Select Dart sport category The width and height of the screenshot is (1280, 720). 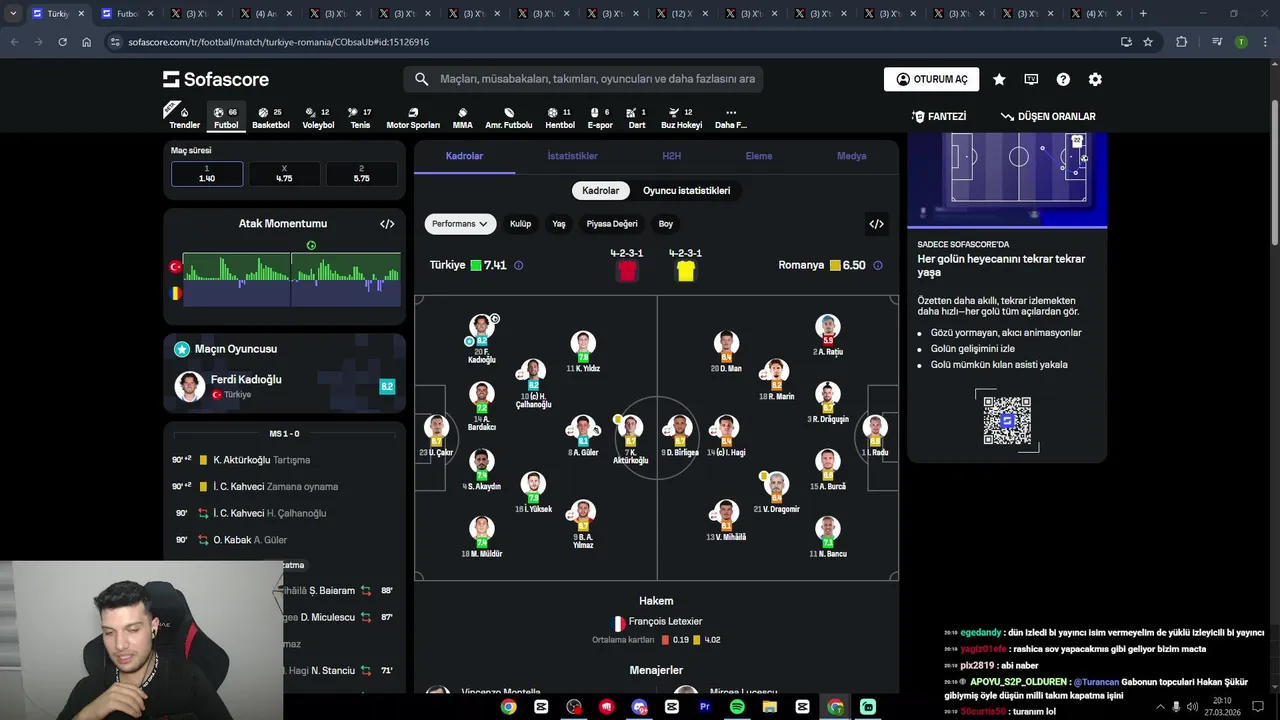[637, 117]
